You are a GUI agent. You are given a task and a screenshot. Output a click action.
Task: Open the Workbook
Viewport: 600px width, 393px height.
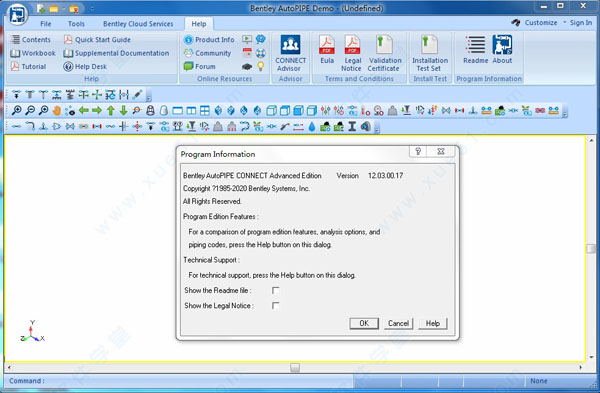click(33, 53)
